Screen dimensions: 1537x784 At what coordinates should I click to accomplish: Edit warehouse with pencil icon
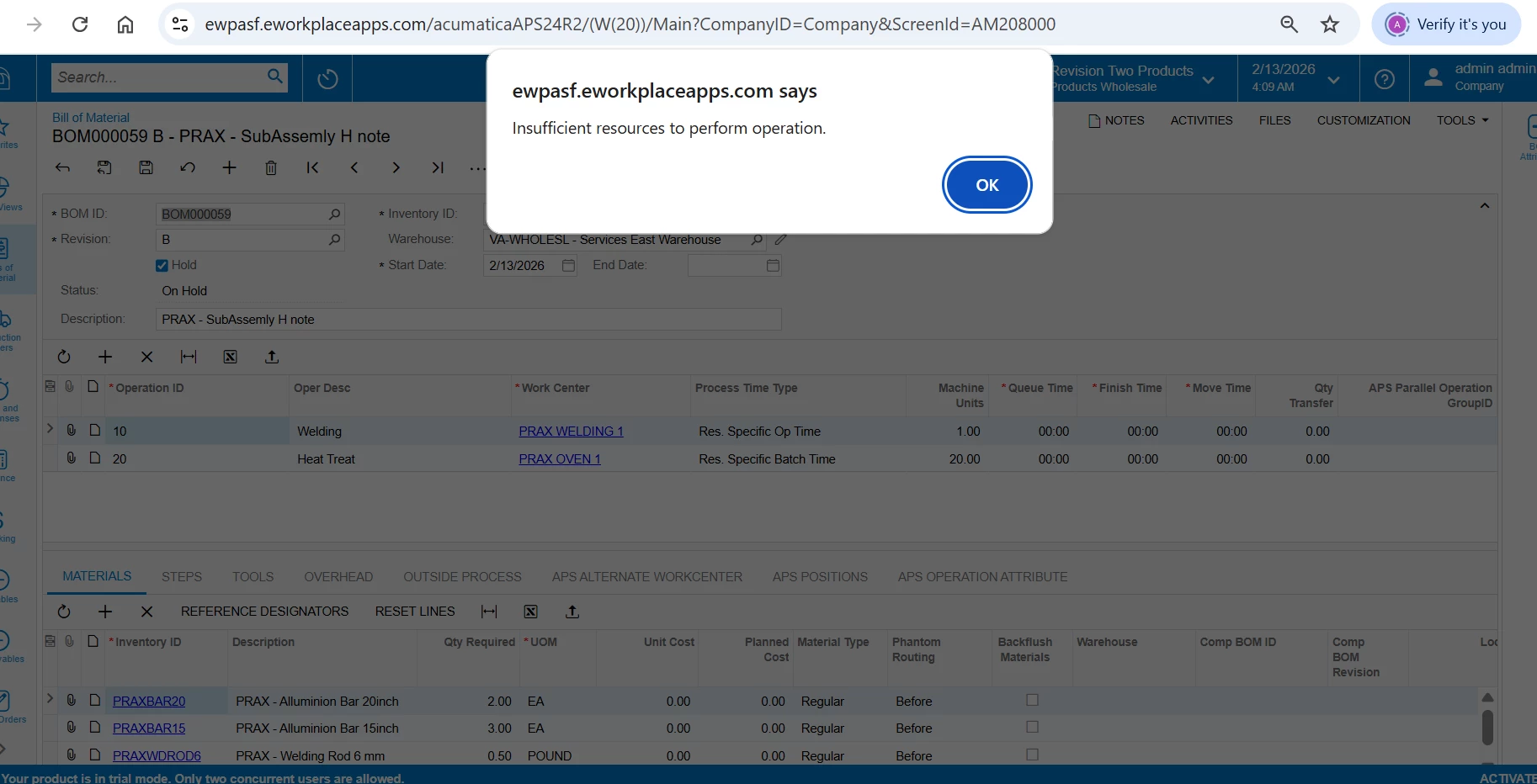(x=780, y=240)
